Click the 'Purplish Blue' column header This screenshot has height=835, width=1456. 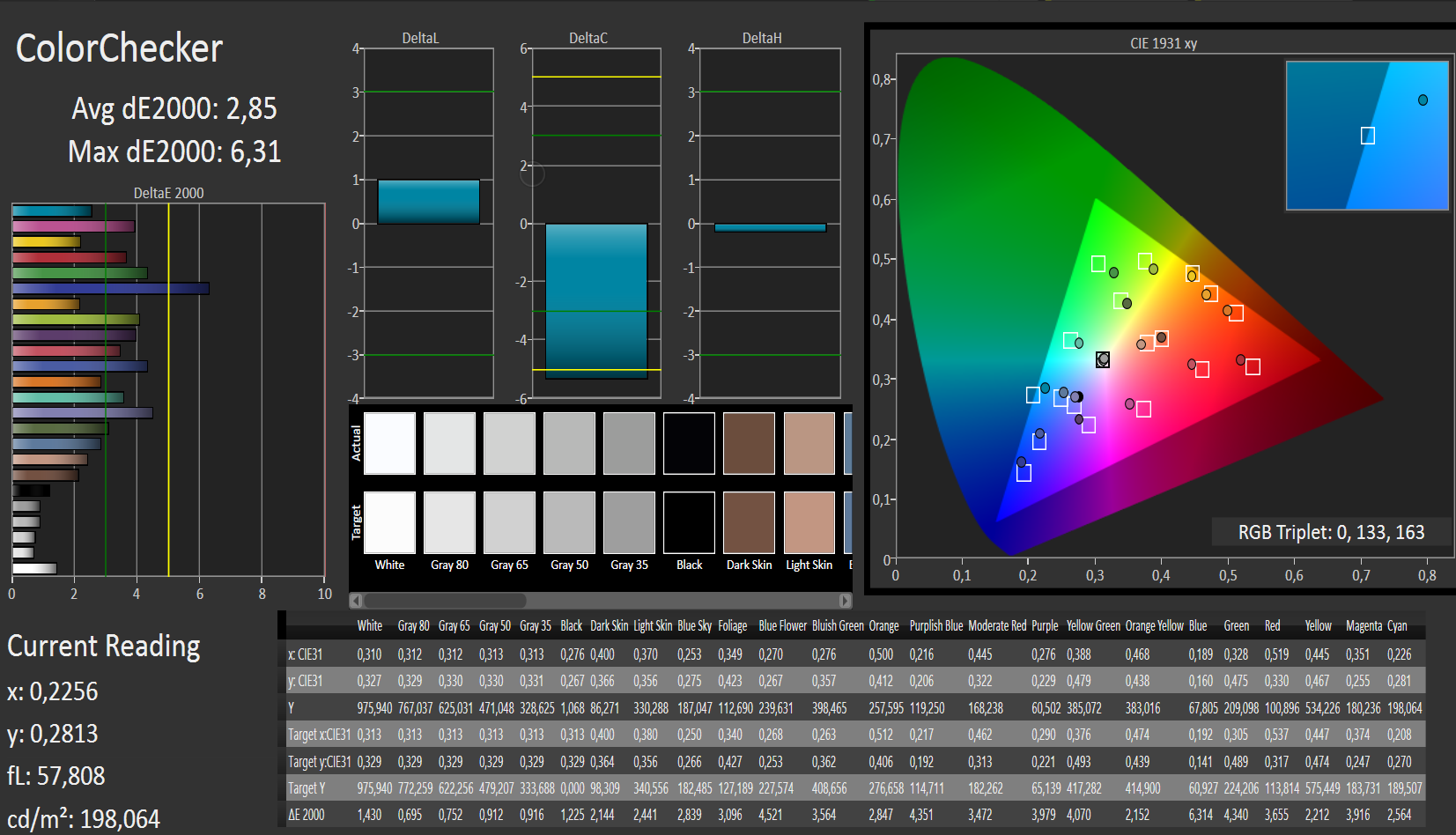pyautogui.click(x=935, y=626)
